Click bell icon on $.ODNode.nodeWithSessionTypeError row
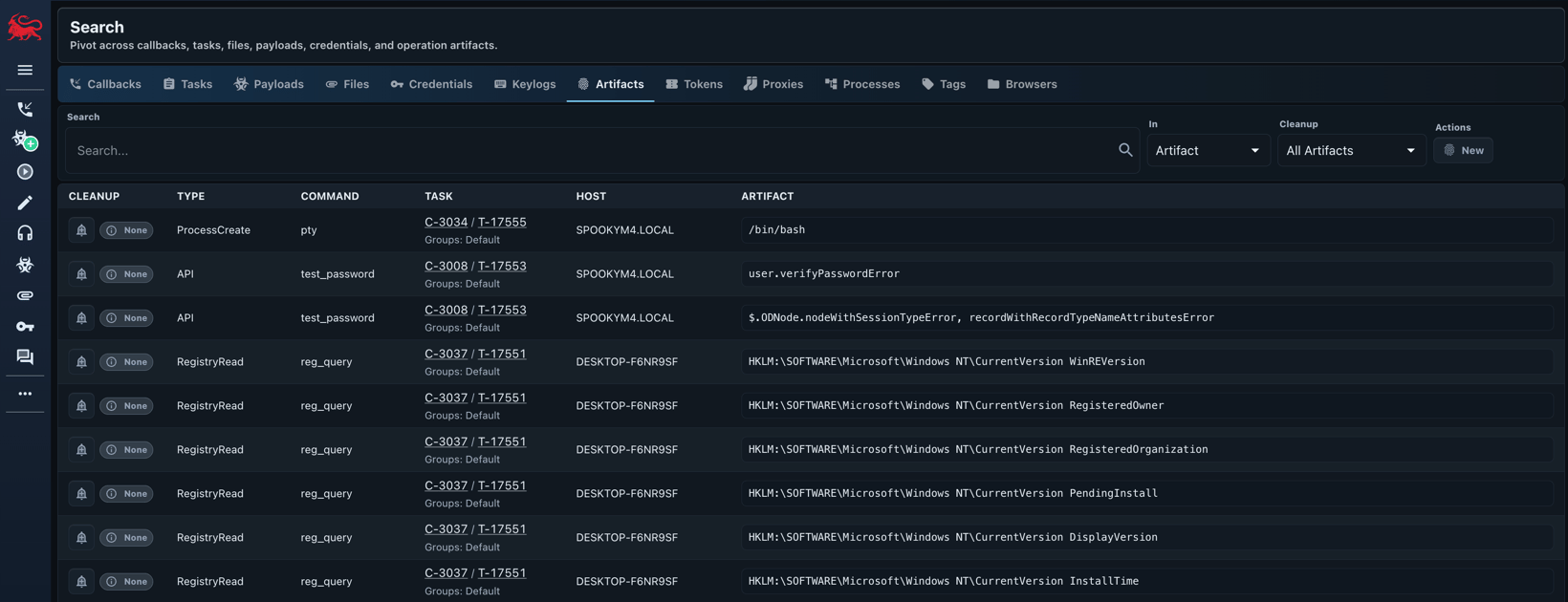The height and width of the screenshot is (602, 1568). (81, 318)
